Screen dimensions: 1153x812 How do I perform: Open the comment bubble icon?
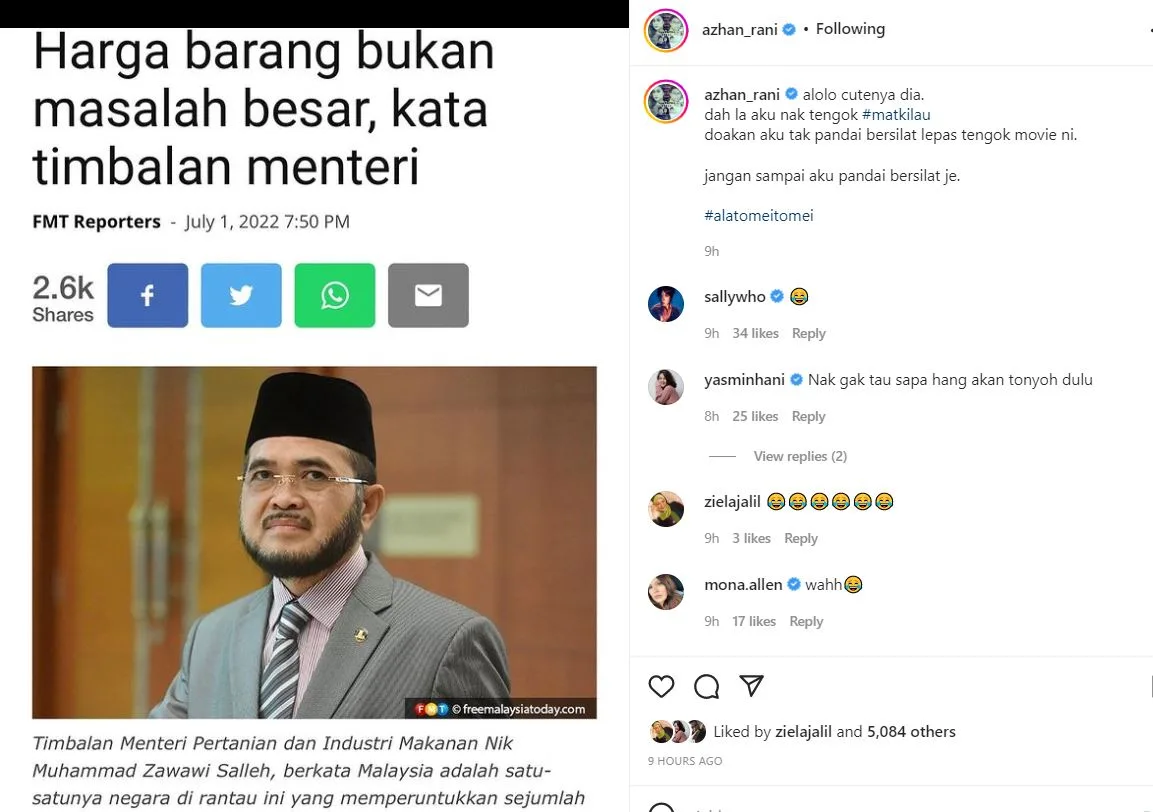tap(707, 686)
